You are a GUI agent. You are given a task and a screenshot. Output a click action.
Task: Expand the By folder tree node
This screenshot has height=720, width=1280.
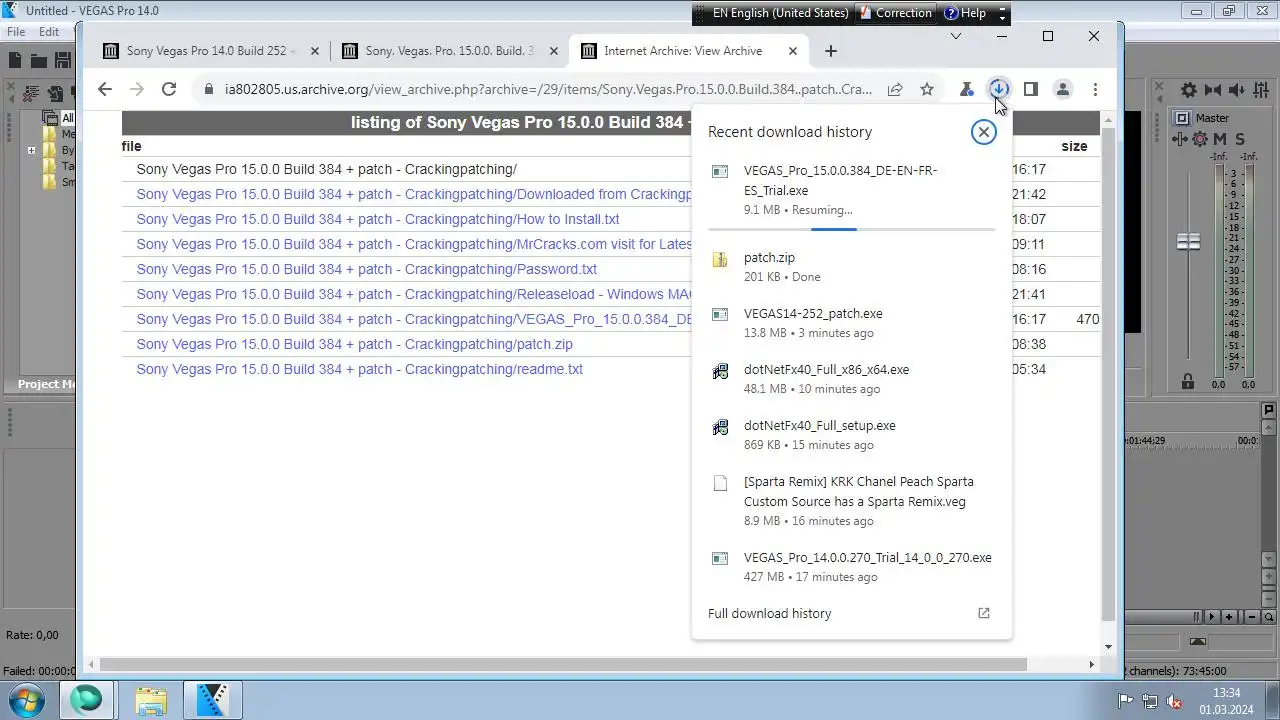click(32, 150)
